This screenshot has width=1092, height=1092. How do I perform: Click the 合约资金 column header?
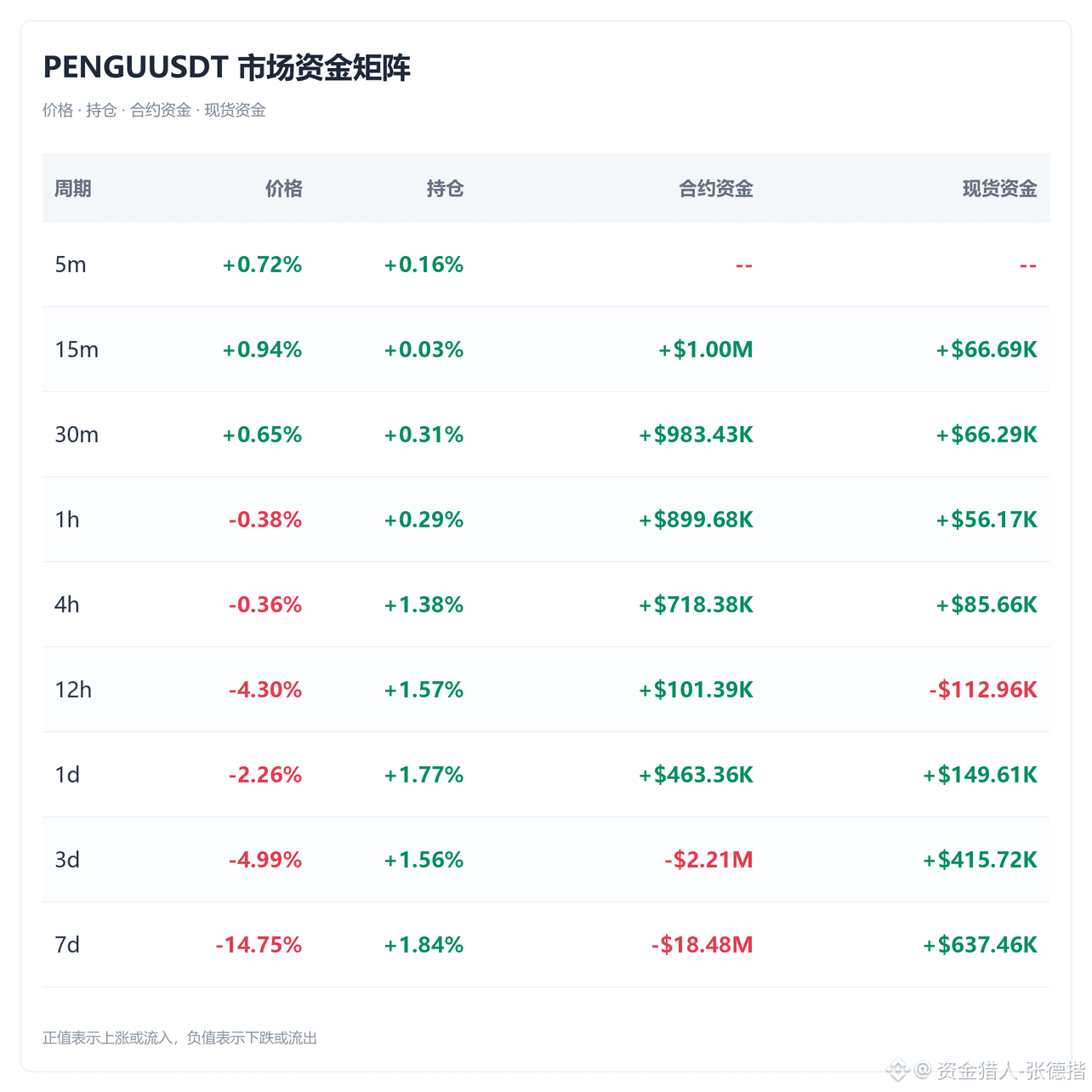click(x=716, y=189)
